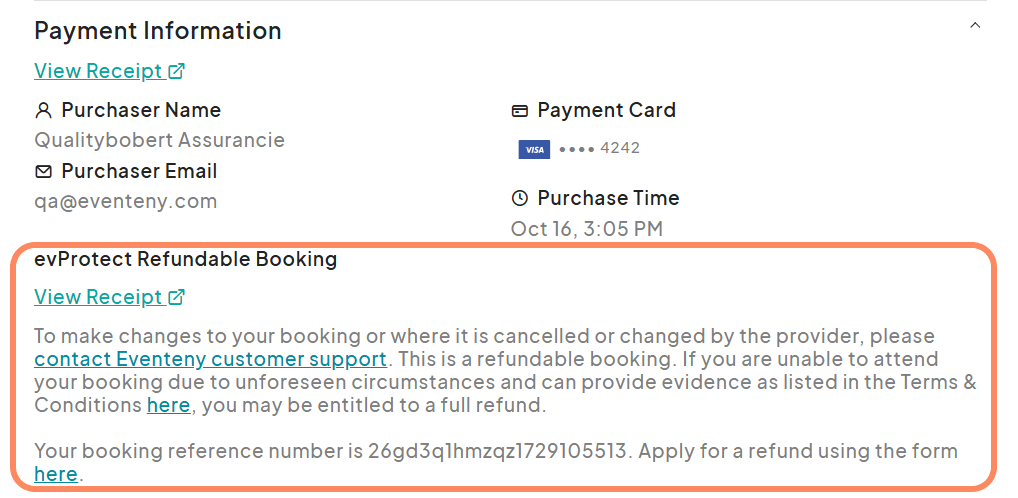Open Terms & Conditions "here" link
1018x498 pixels.
[x=168, y=405]
